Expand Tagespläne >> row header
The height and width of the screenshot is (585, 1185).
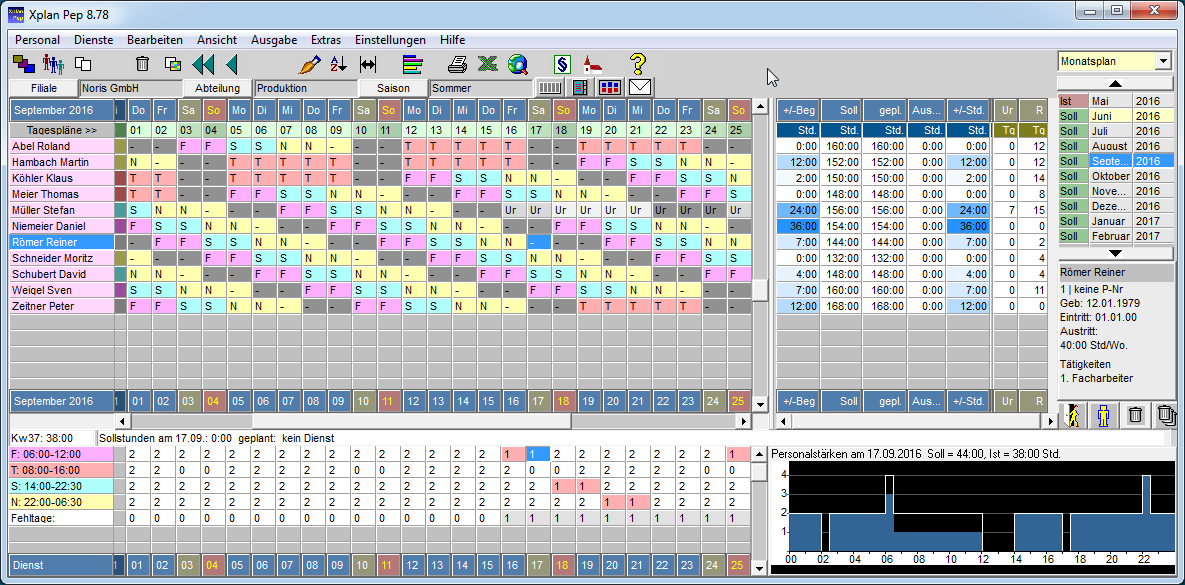pos(61,130)
